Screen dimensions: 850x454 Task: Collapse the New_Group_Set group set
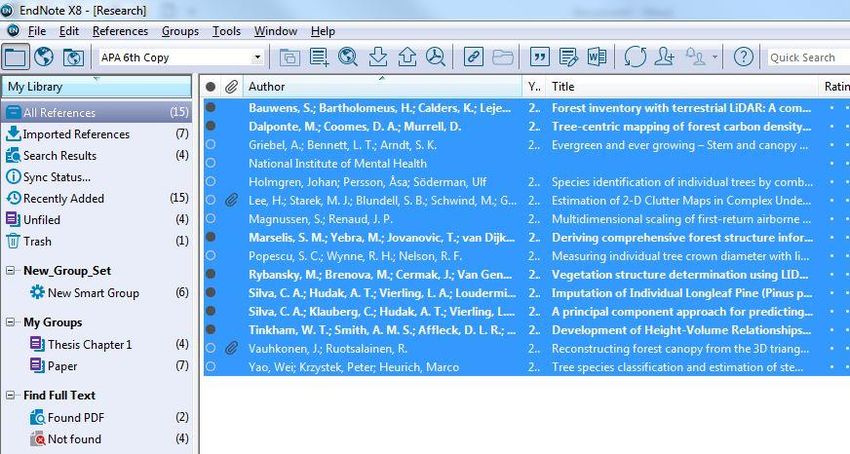point(10,270)
